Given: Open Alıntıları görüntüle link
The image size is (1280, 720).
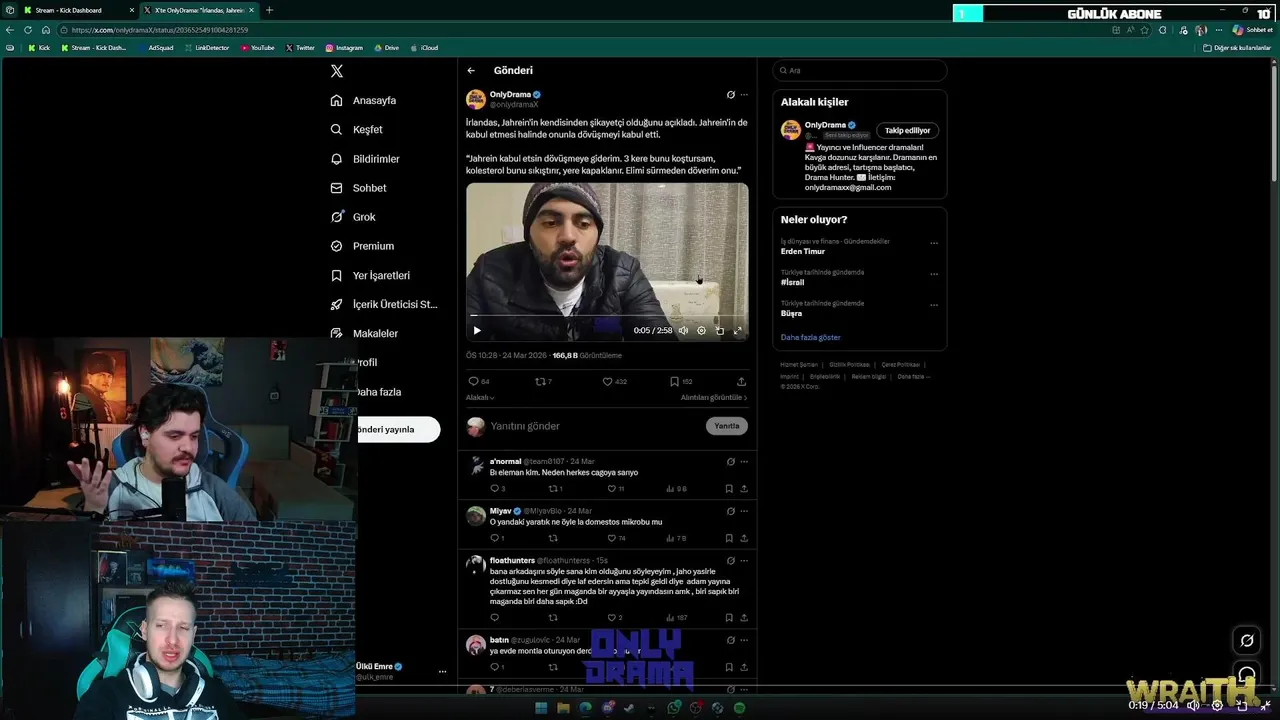Looking at the screenshot, I should [x=714, y=398].
